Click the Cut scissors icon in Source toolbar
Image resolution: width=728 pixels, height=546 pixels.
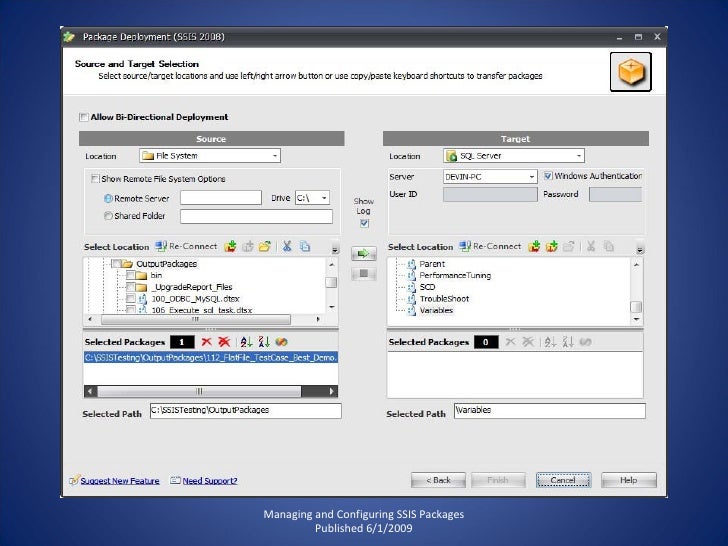click(287, 247)
